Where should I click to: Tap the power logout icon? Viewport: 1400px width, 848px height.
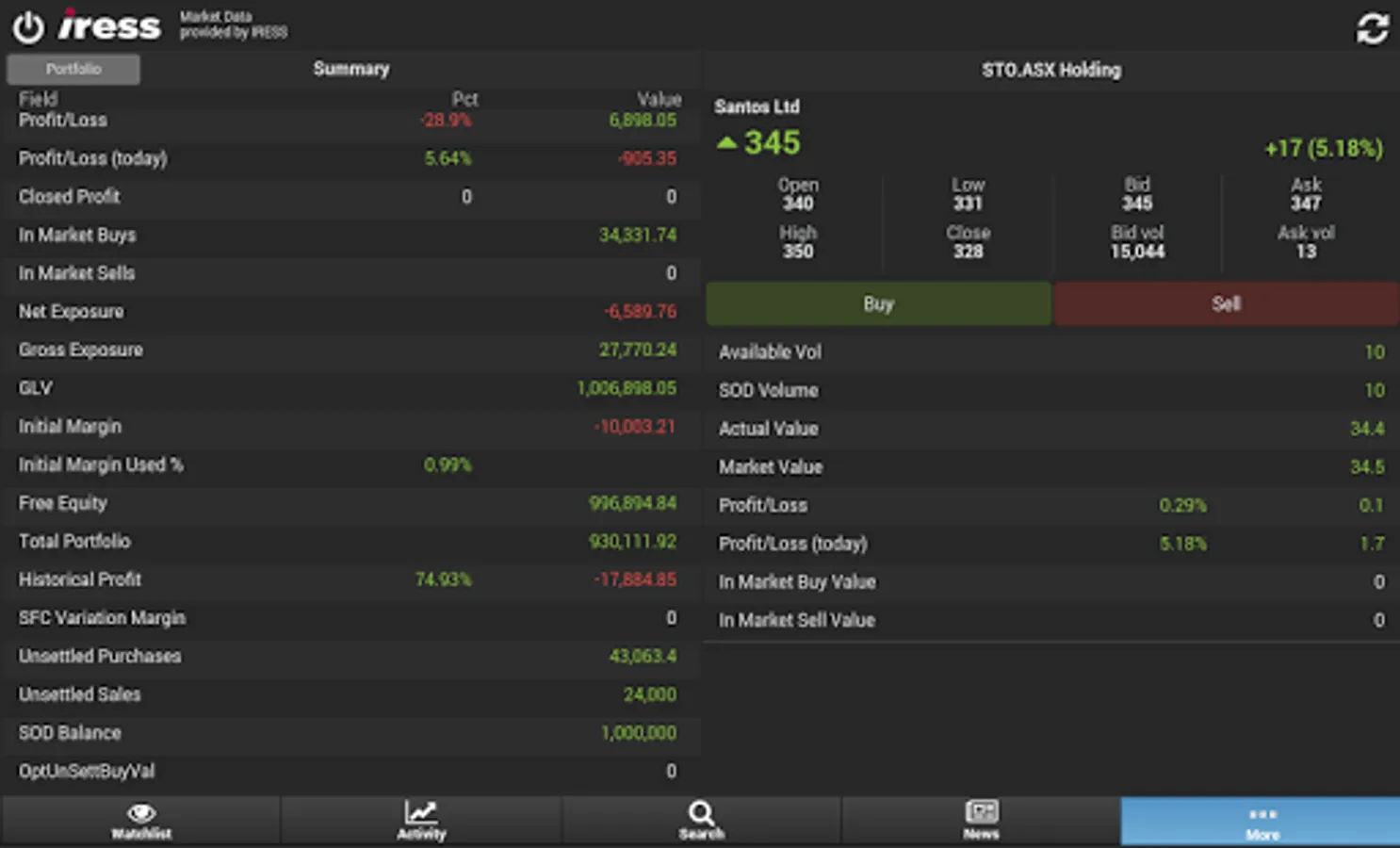click(x=28, y=27)
